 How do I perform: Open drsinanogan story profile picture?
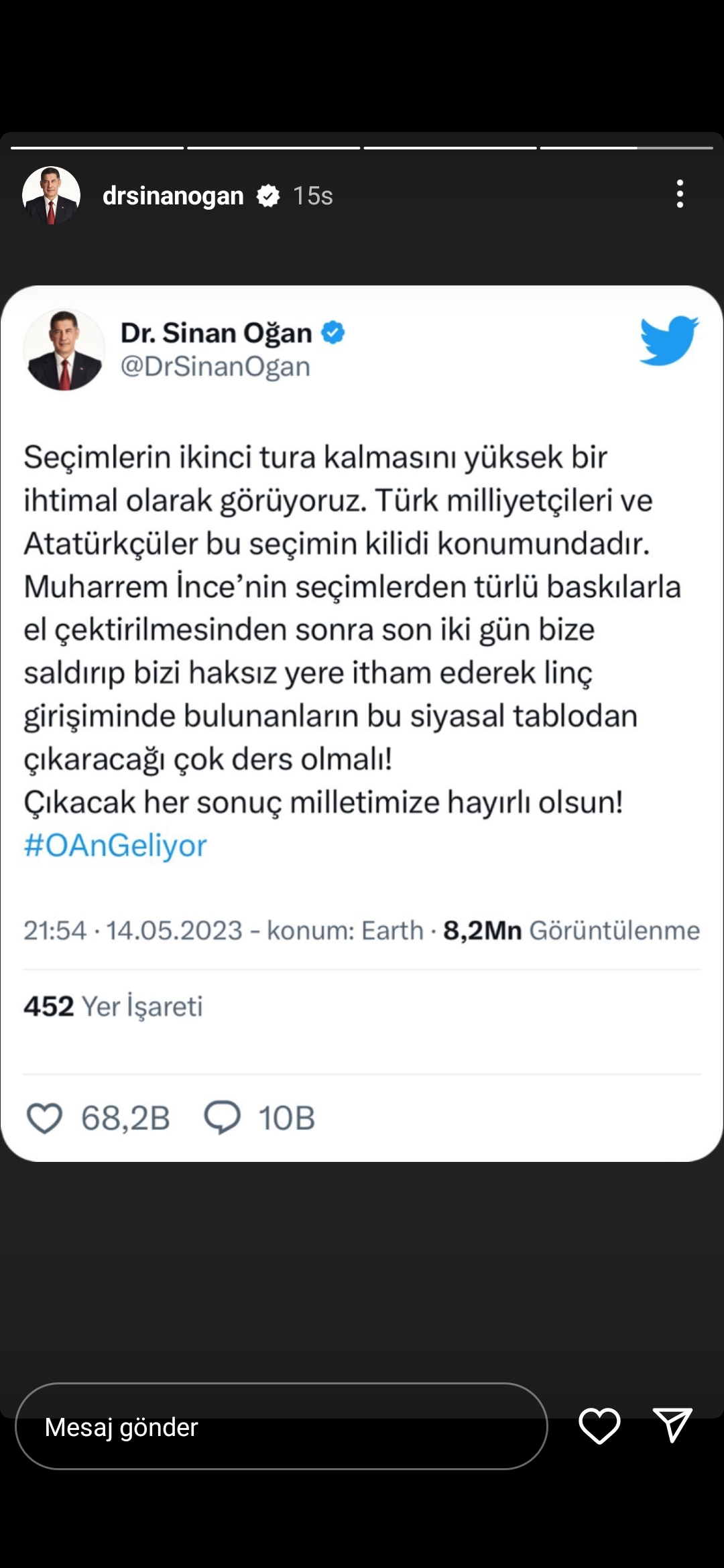51,195
